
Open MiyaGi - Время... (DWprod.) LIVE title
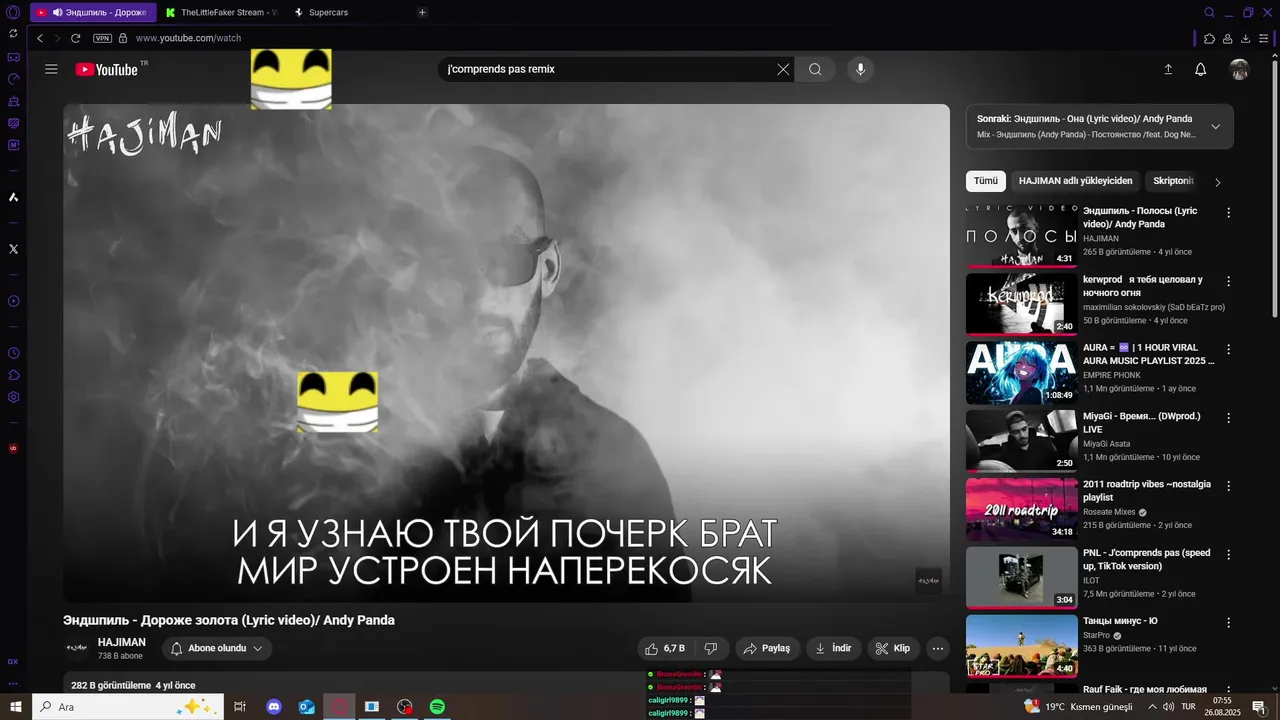click(x=1142, y=422)
